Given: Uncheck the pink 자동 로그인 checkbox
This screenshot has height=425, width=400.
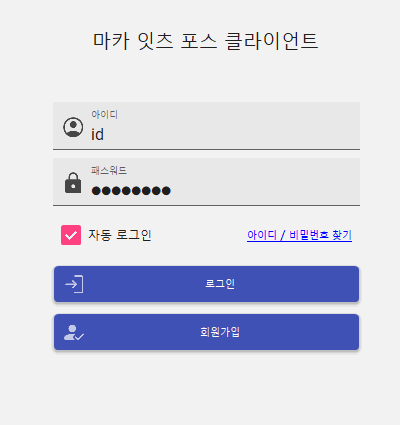Looking at the screenshot, I should click(x=71, y=235).
